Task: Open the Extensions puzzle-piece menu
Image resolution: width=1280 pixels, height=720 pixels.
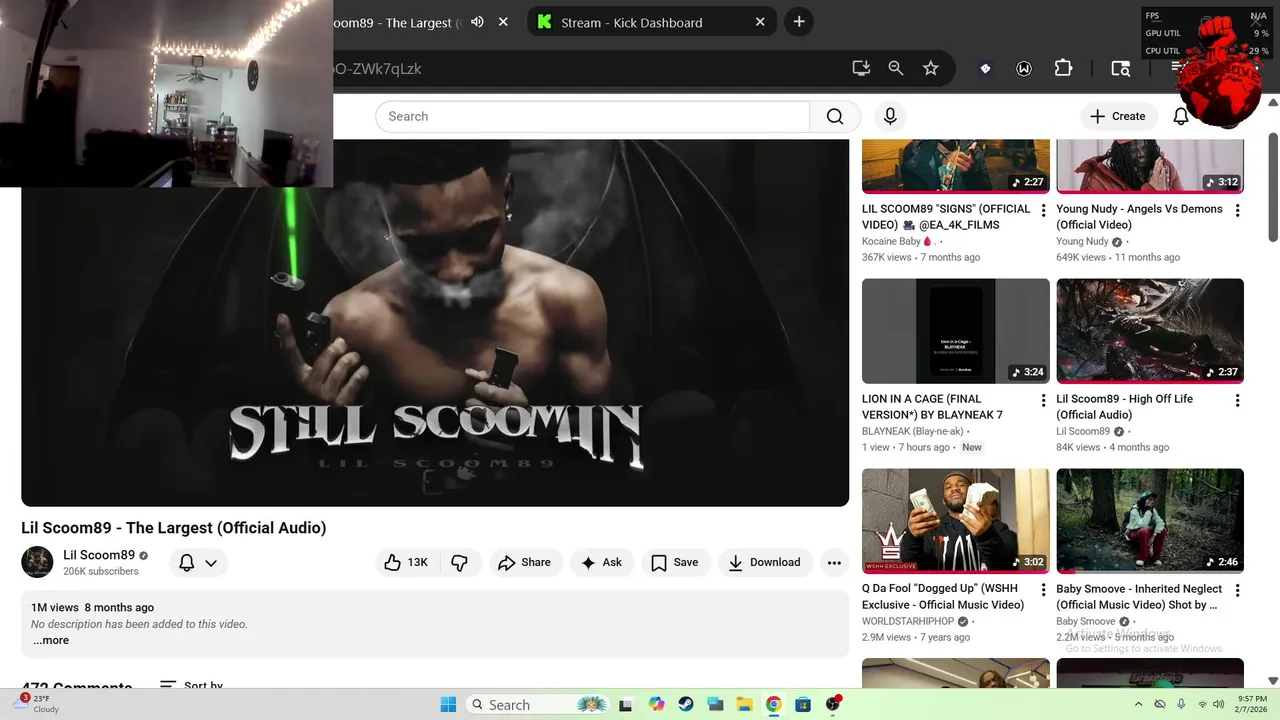Action: 1063,68
